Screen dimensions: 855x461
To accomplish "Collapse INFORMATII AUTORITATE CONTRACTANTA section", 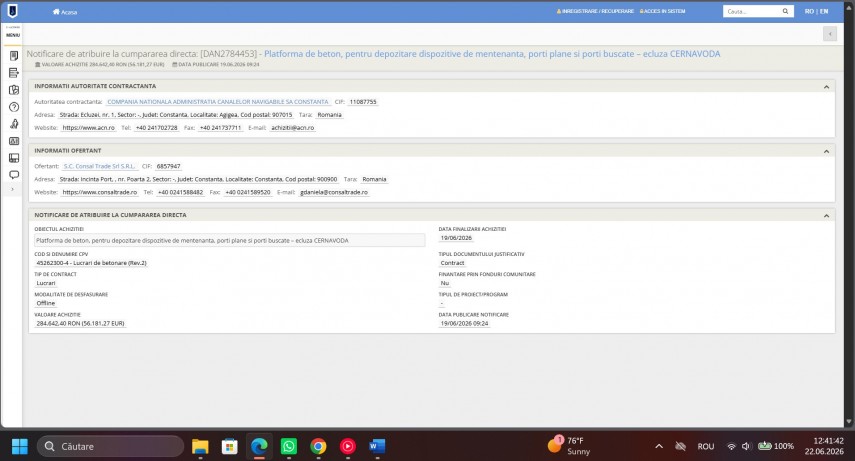I will coord(826,87).
